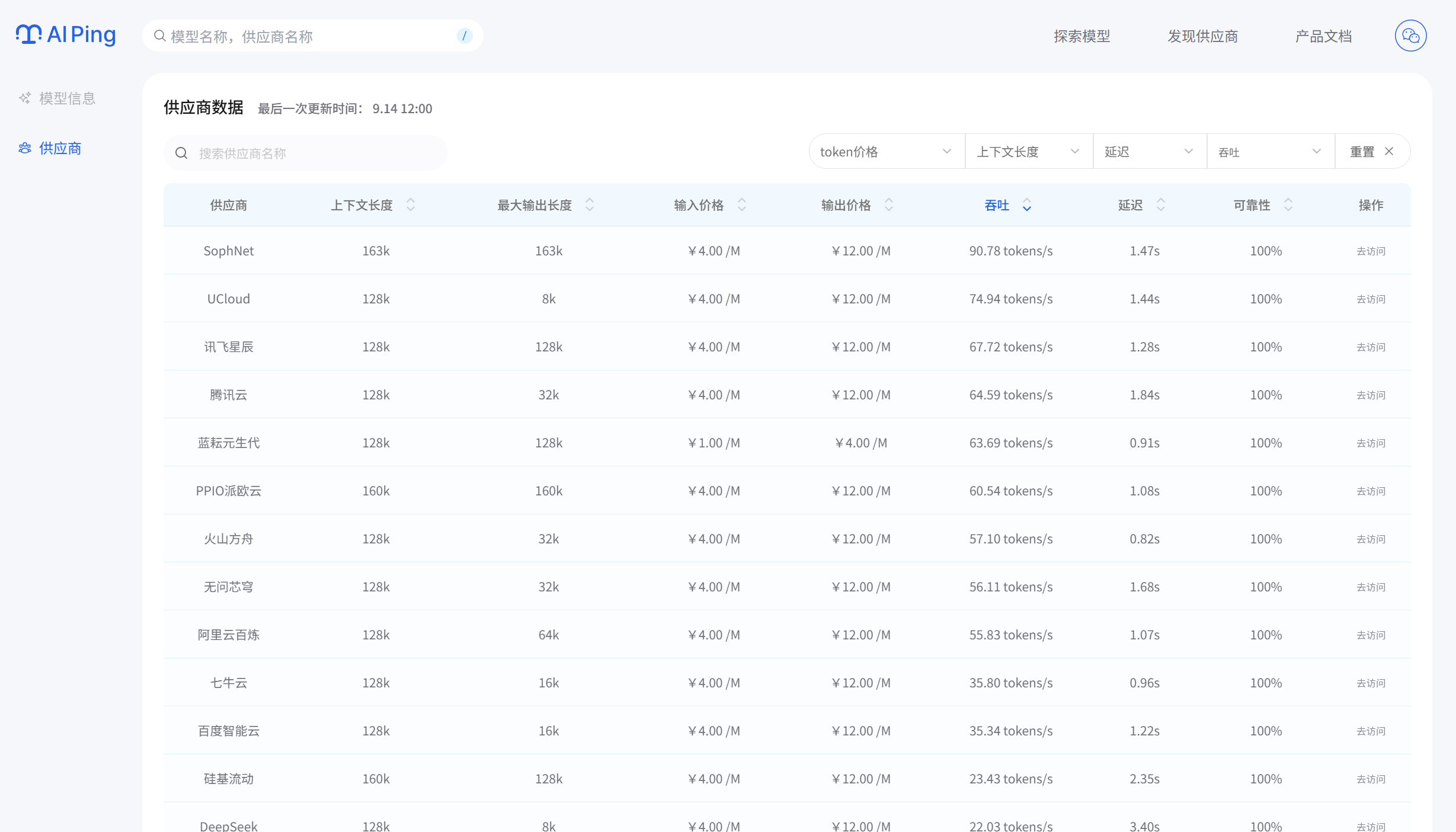Click the search icon in supplier search field

point(181,153)
